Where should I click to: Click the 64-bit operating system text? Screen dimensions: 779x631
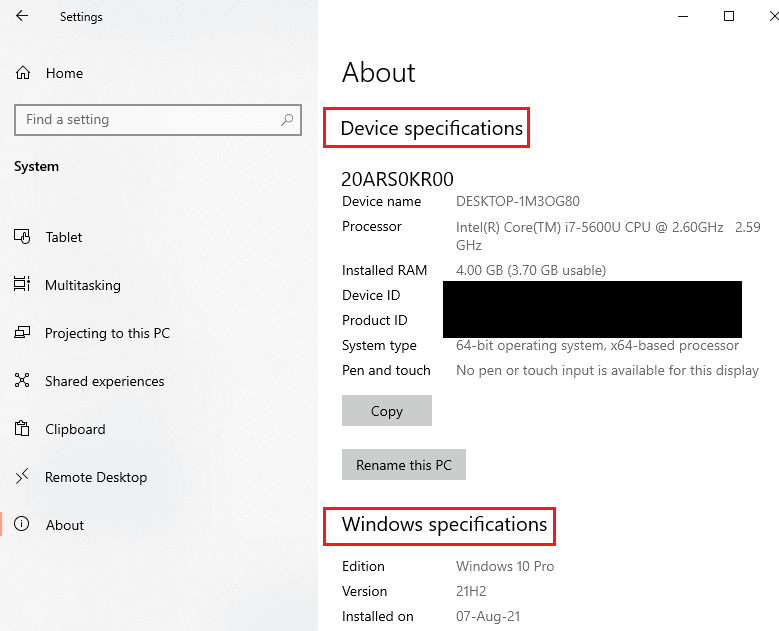pyautogui.click(x=597, y=345)
